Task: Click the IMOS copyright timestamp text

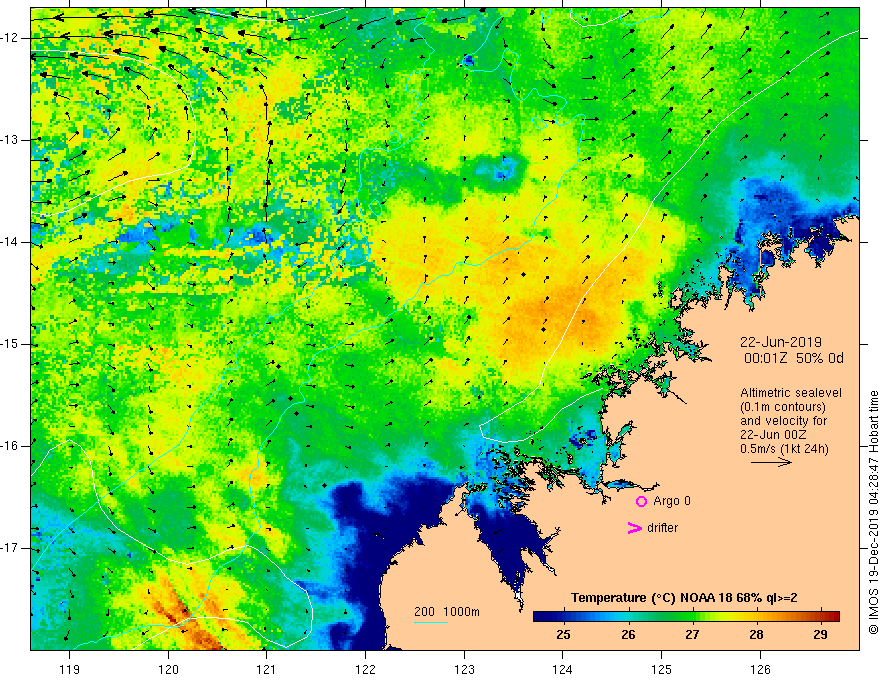Action: point(873,513)
